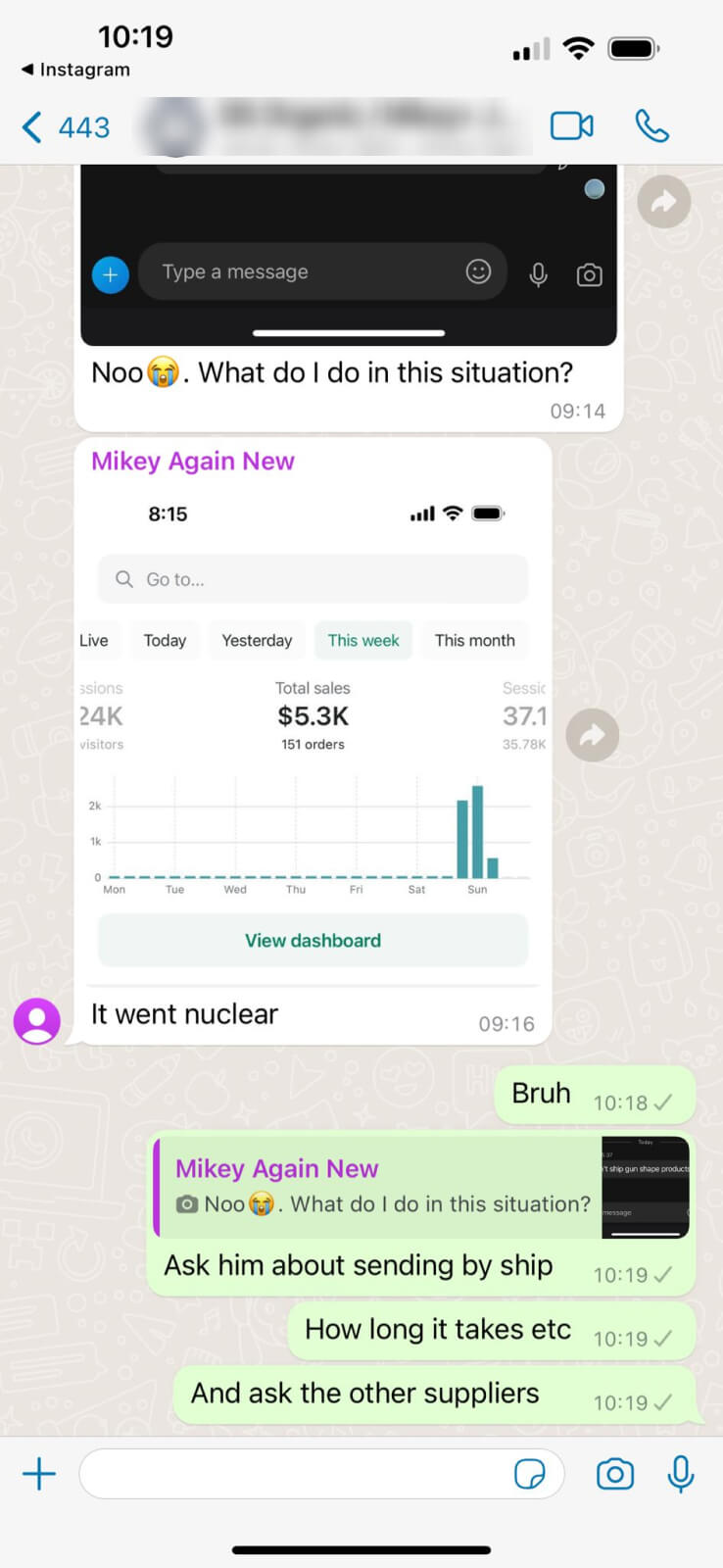
Task: Tap the Mikey Again New sender name
Action: coord(193,461)
